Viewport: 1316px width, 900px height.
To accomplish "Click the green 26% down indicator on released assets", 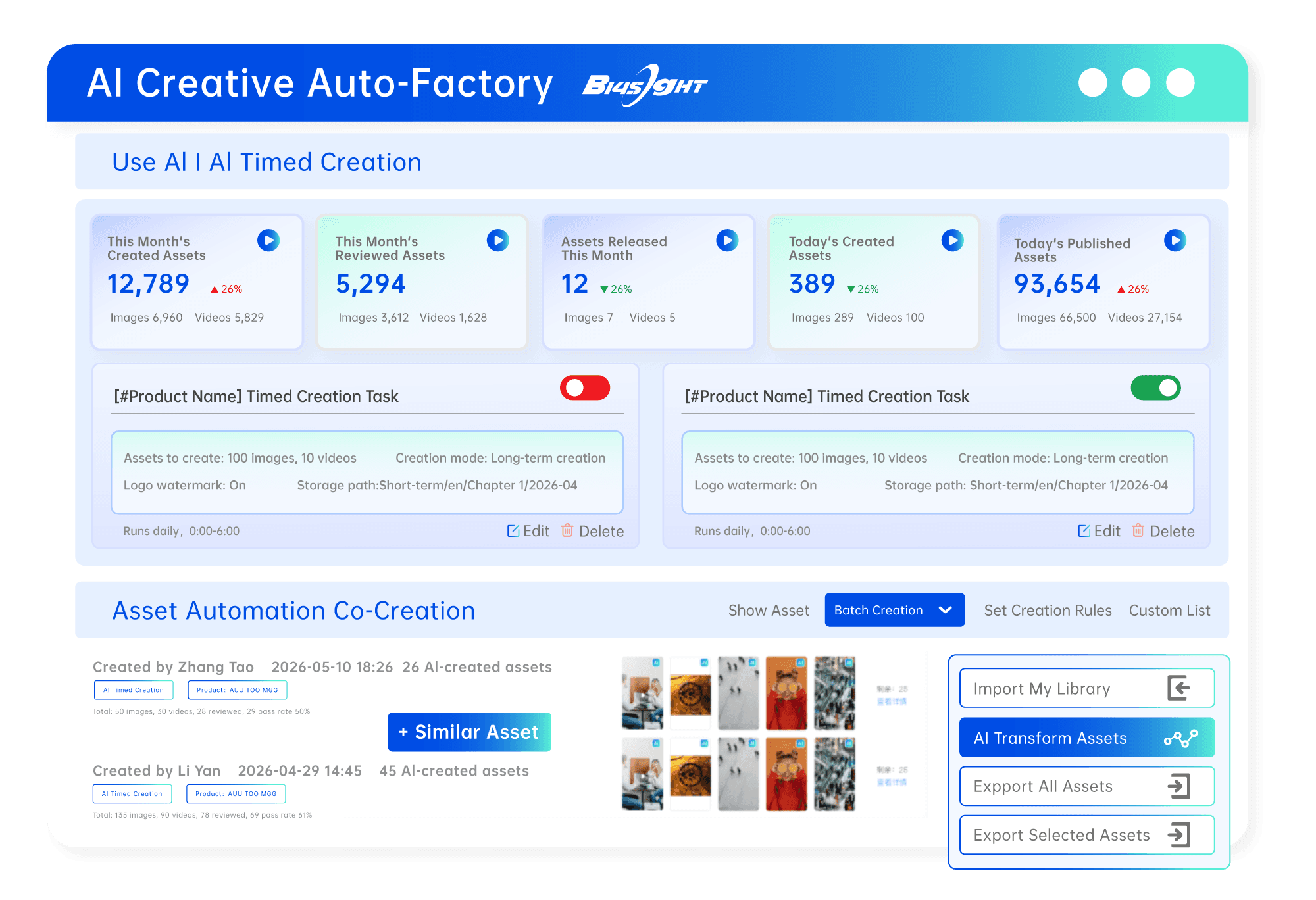I will pyautogui.click(x=616, y=289).
